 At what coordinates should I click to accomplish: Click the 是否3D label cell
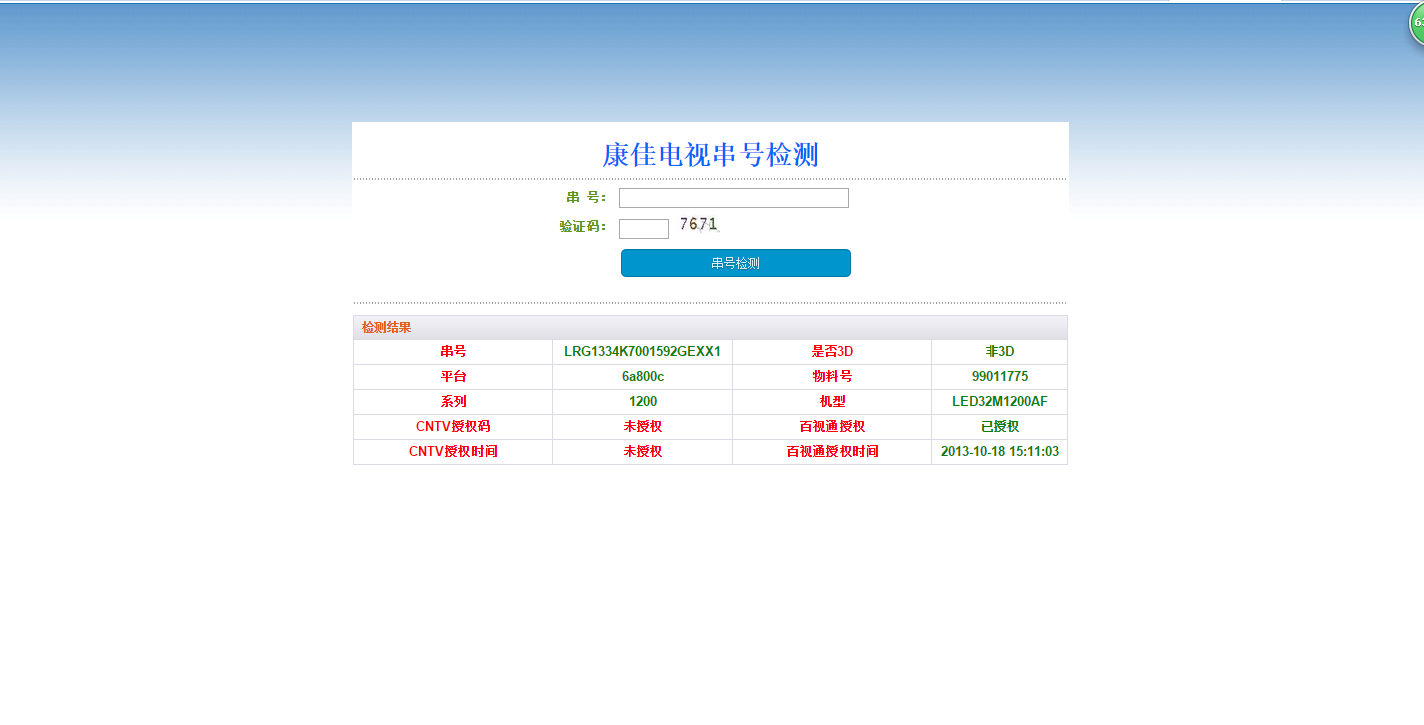tap(832, 352)
